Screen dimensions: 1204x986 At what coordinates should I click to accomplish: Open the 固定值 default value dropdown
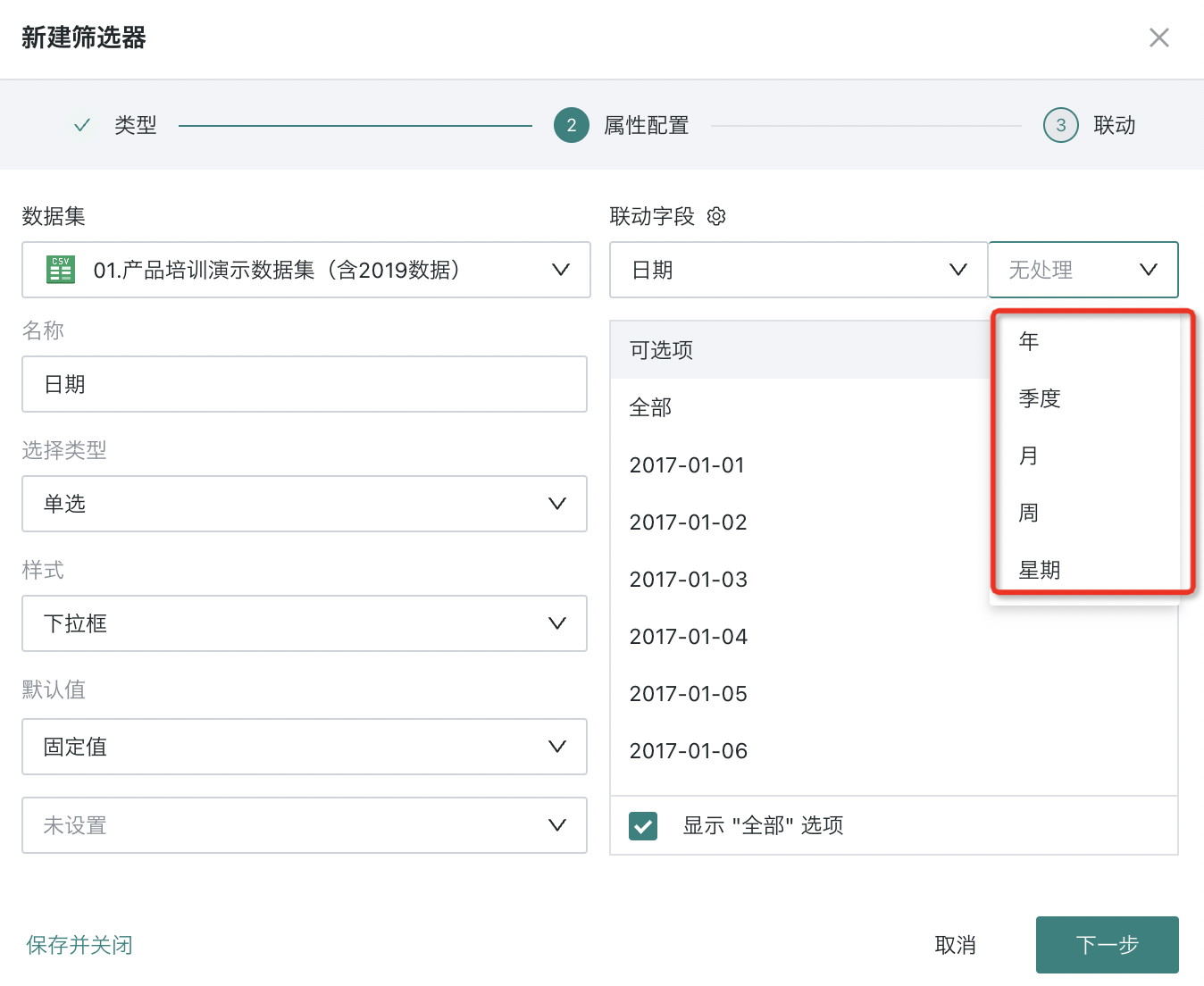click(305, 747)
